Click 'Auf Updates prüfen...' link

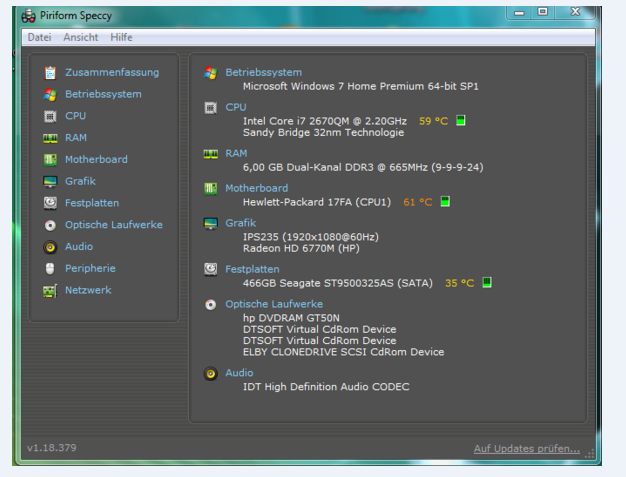click(527, 449)
